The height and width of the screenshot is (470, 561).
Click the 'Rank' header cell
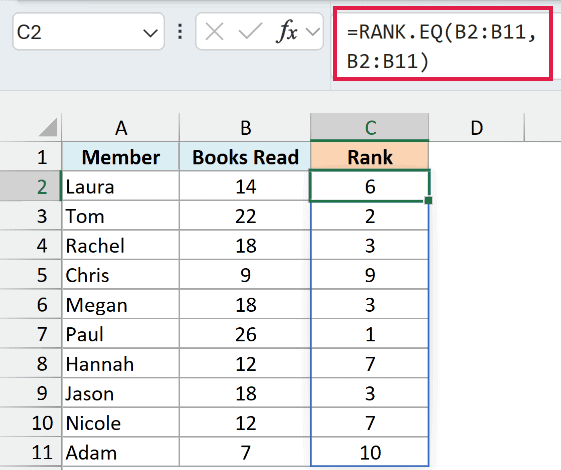(x=370, y=157)
